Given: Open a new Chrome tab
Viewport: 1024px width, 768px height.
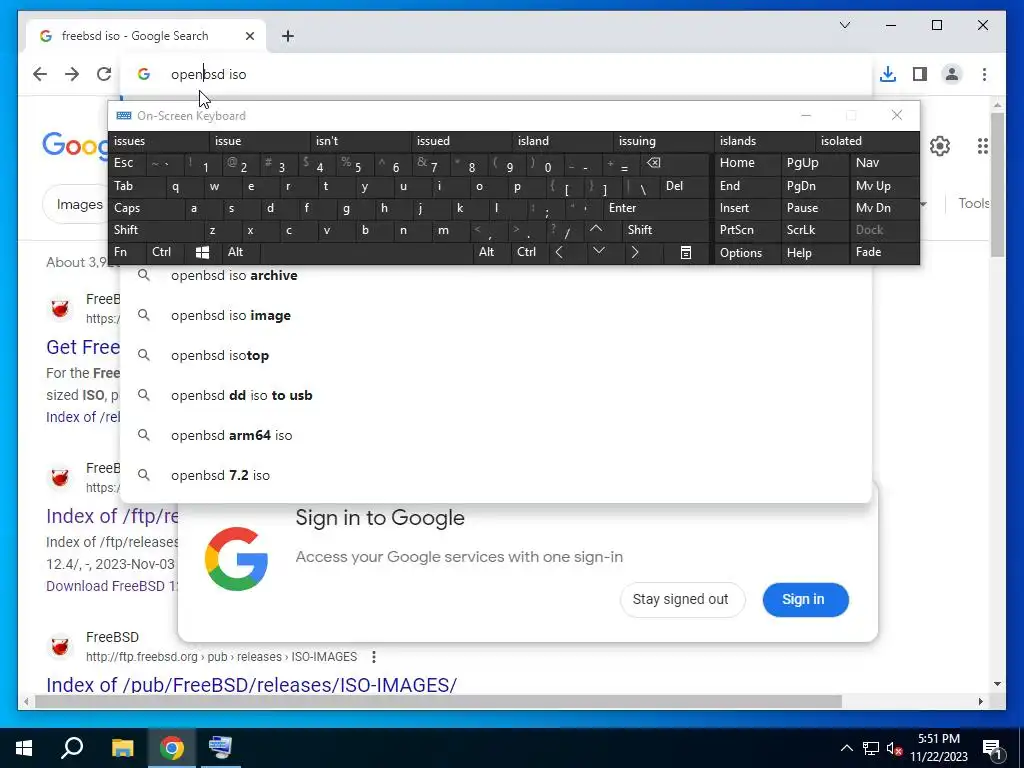Looking at the screenshot, I should (x=287, y=36).
